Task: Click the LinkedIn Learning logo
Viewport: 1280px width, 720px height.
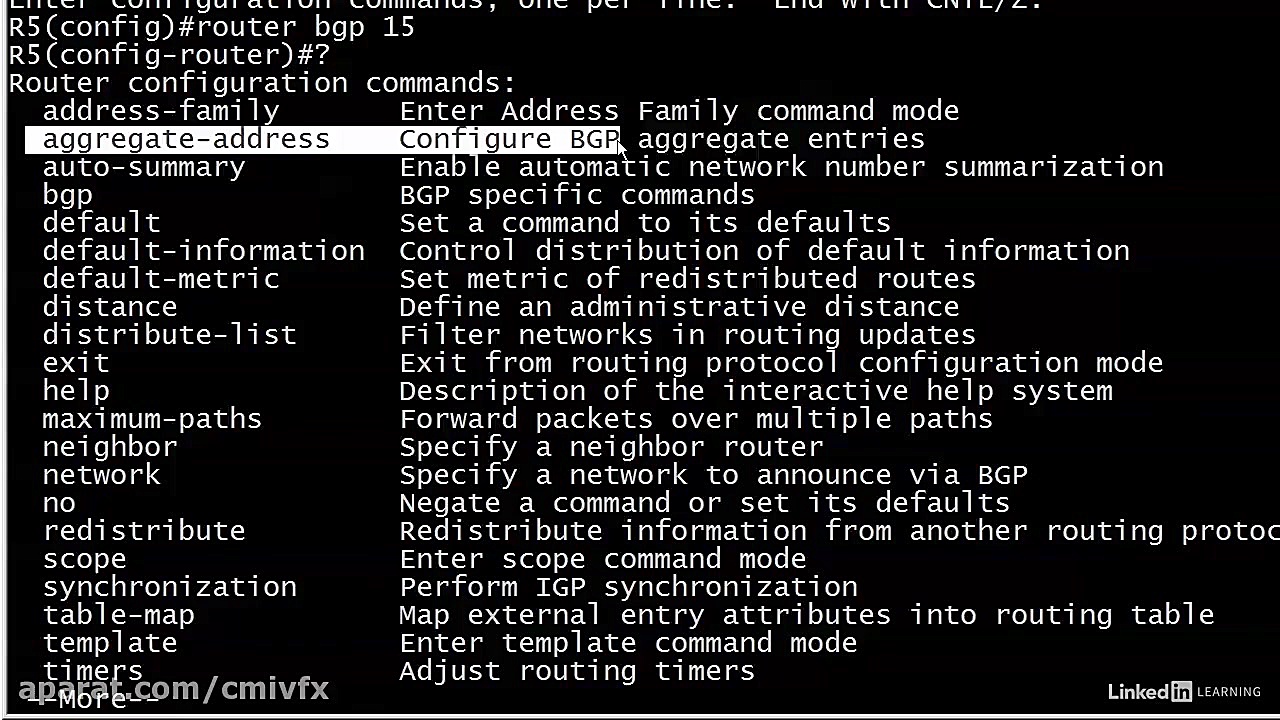Action: click(1183, 692)
